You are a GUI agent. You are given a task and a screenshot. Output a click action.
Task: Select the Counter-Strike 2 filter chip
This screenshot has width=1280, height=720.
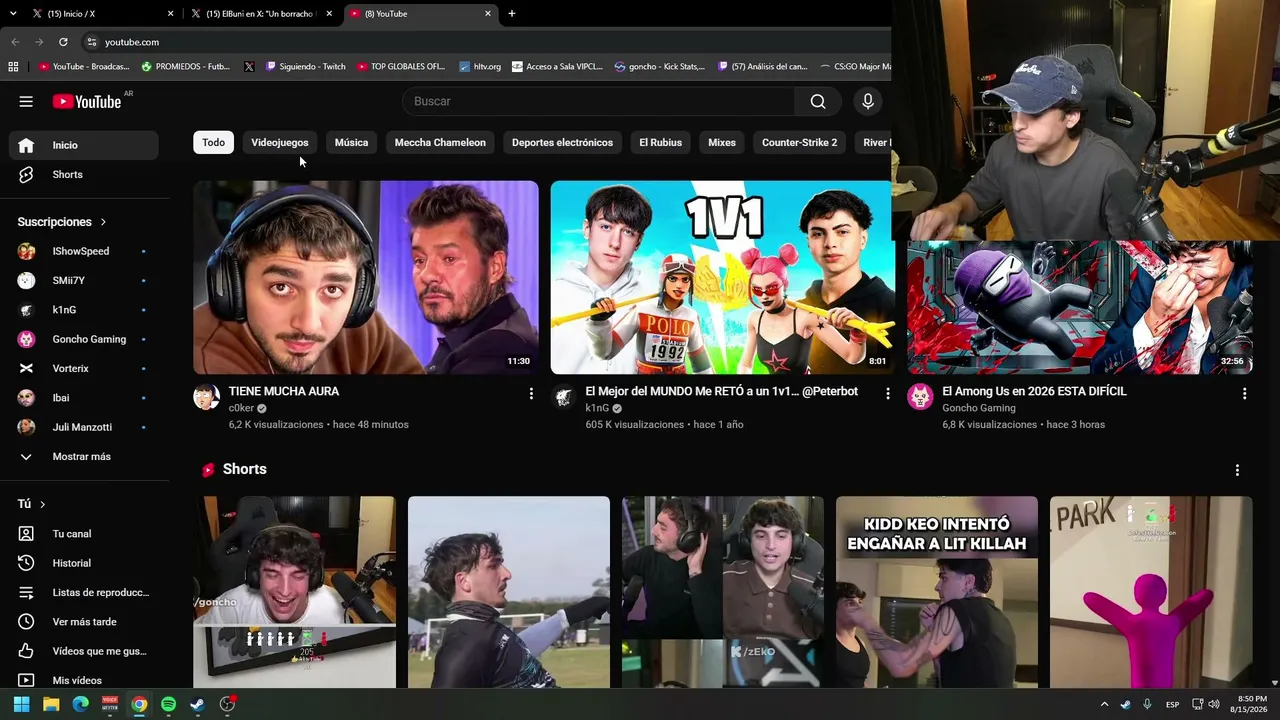point(799,142)
